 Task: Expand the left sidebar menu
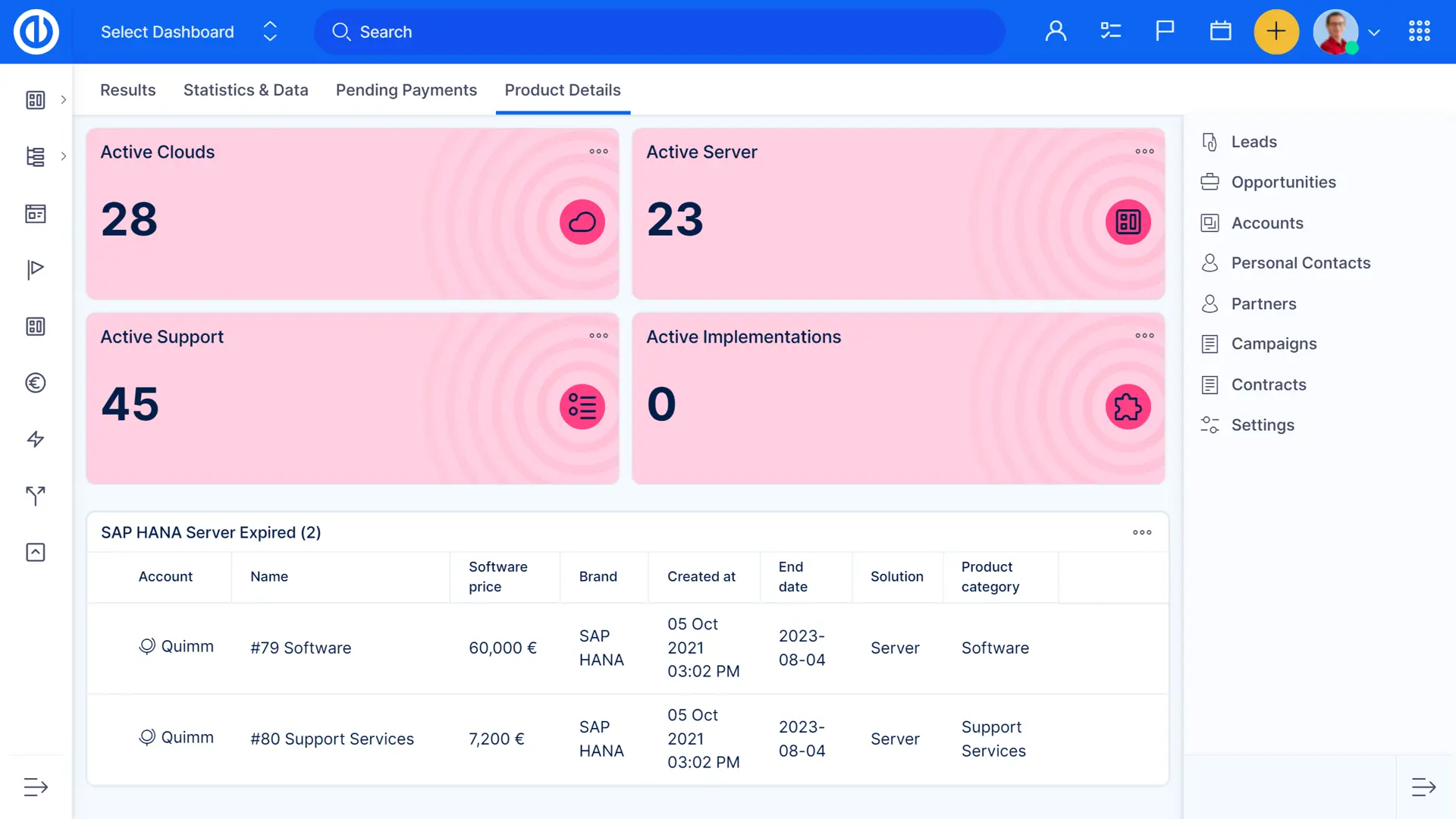click(x=36, y=787)
